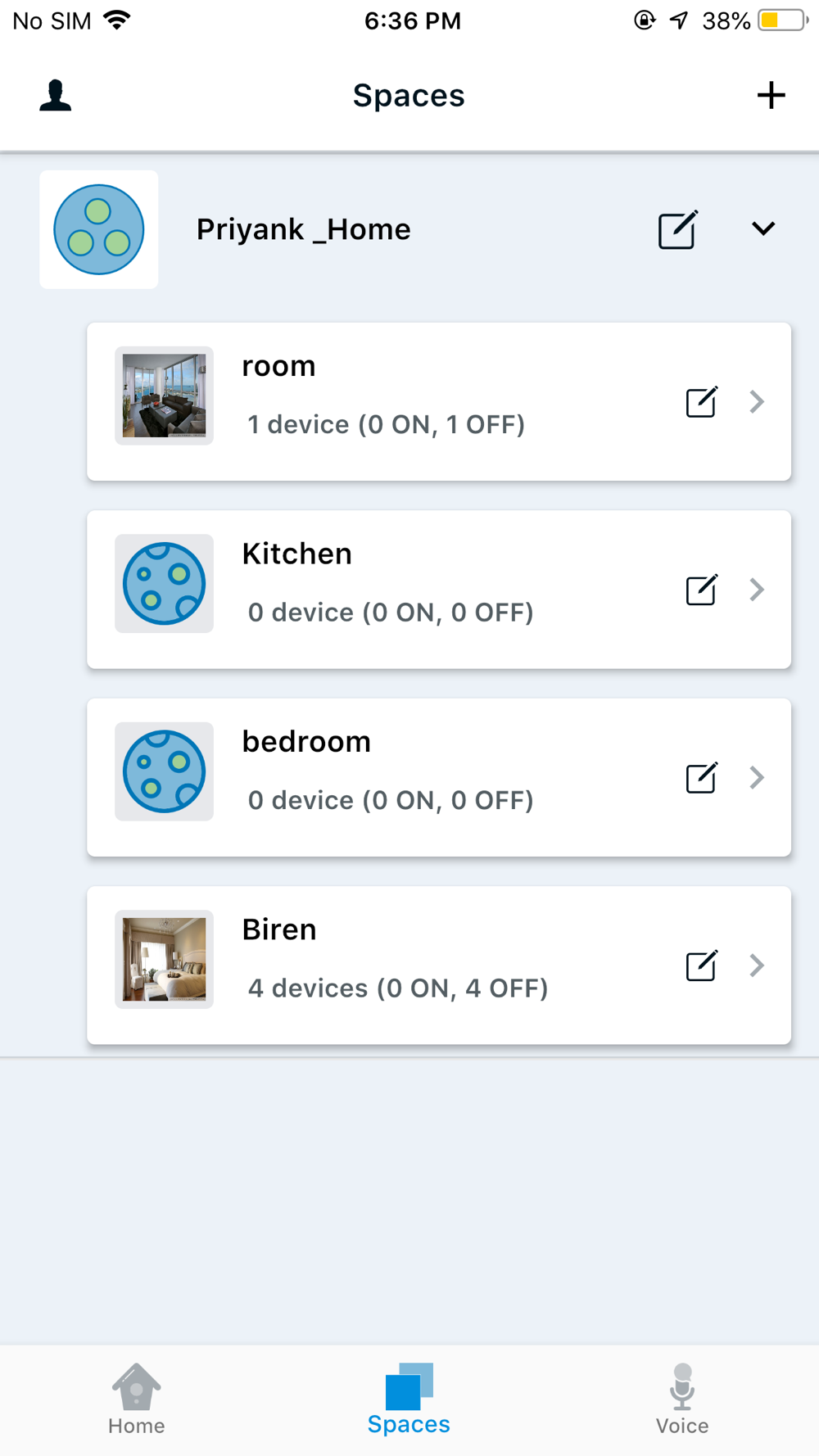The width and height of the screenshot is (819, 1456).
Task: Edit the bedroom entry
Action: pos(702,777)
